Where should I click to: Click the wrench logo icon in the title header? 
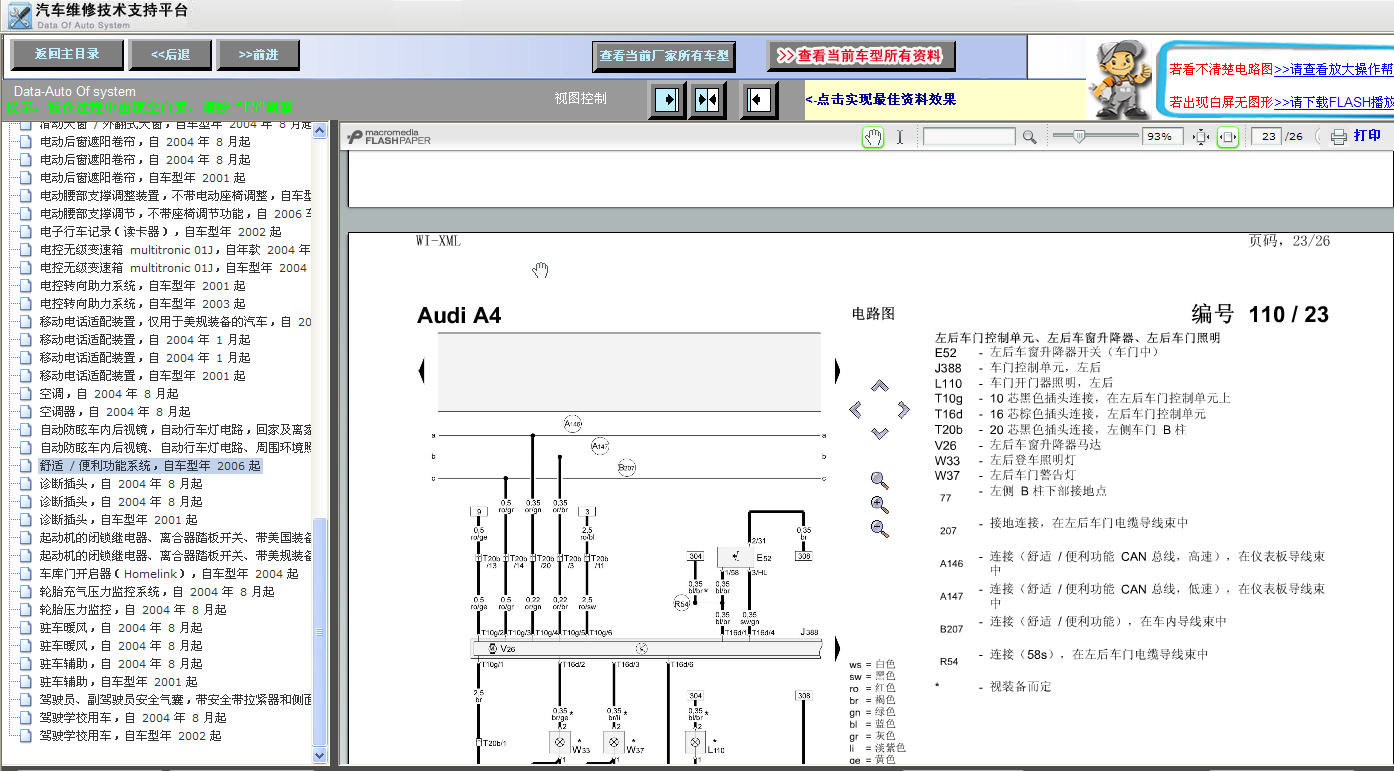(19, 15)
